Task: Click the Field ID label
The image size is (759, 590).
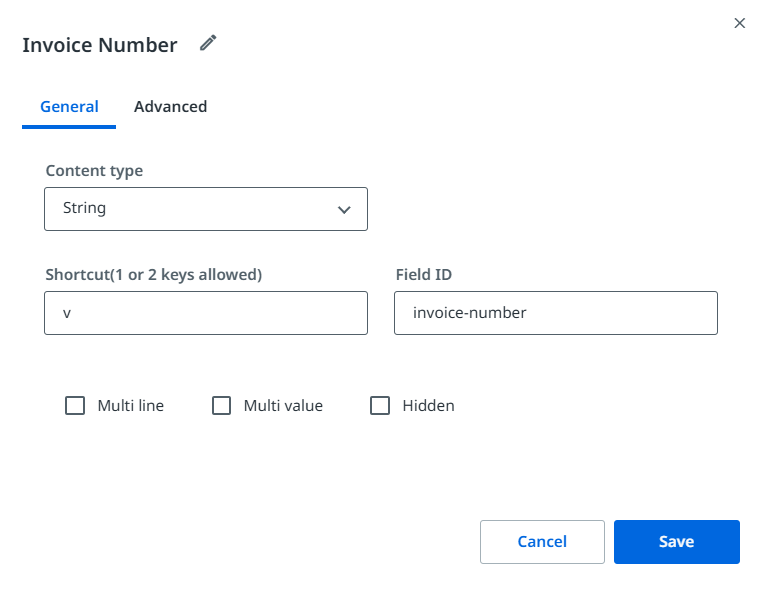Action: point(427,274)
